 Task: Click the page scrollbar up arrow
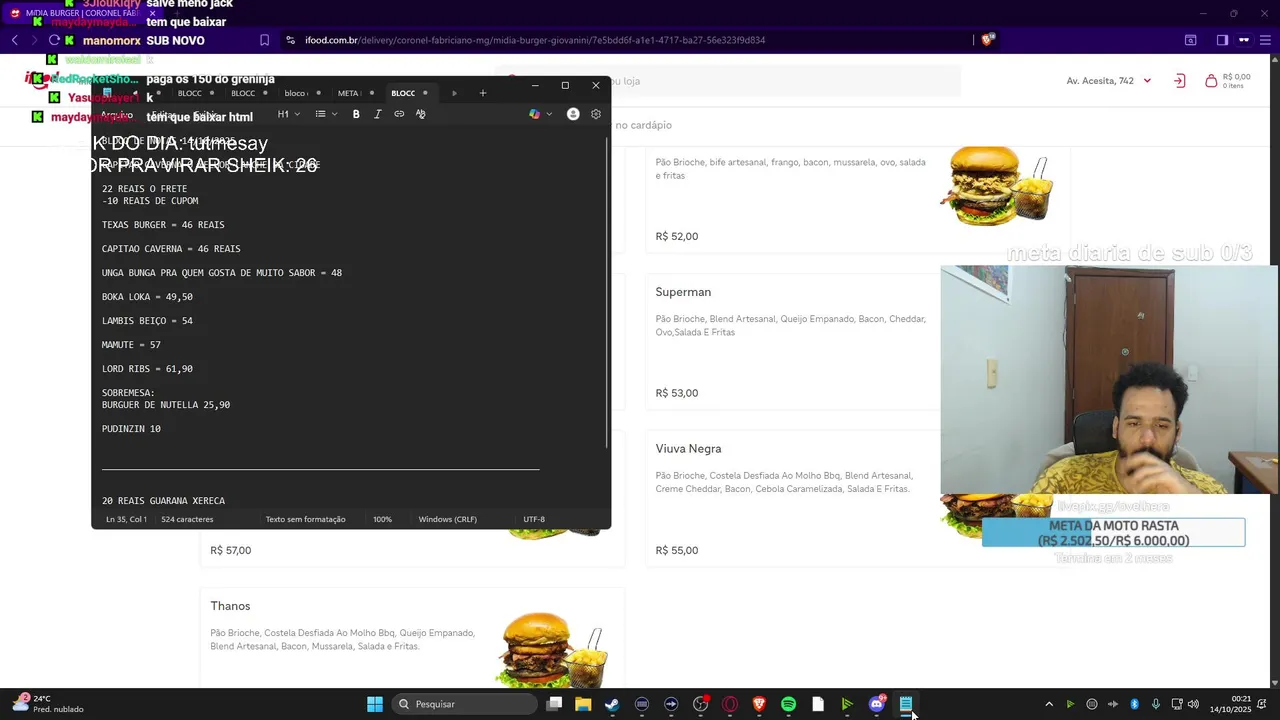pyautogui.click(x=1274, y=60)
